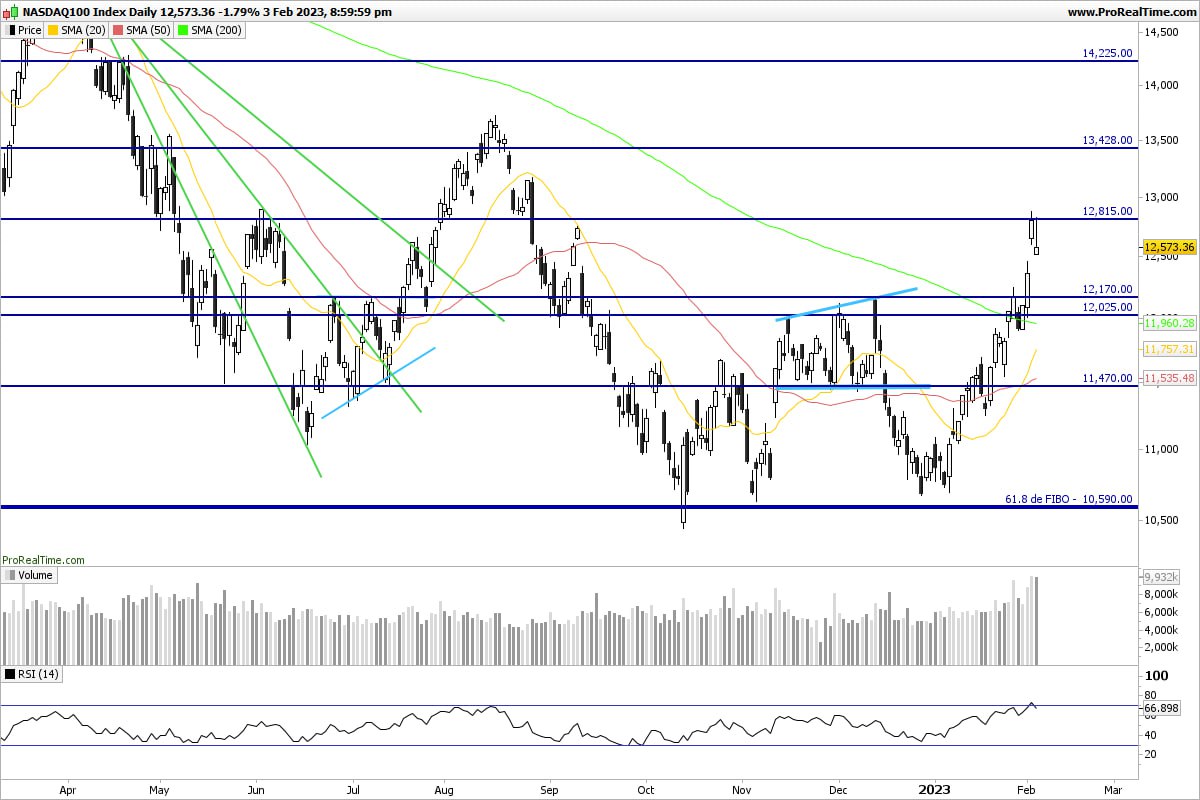Click the Jul label on time axis
The width and height of the screenshot is (1200, 800).
[x=351, y=788]
